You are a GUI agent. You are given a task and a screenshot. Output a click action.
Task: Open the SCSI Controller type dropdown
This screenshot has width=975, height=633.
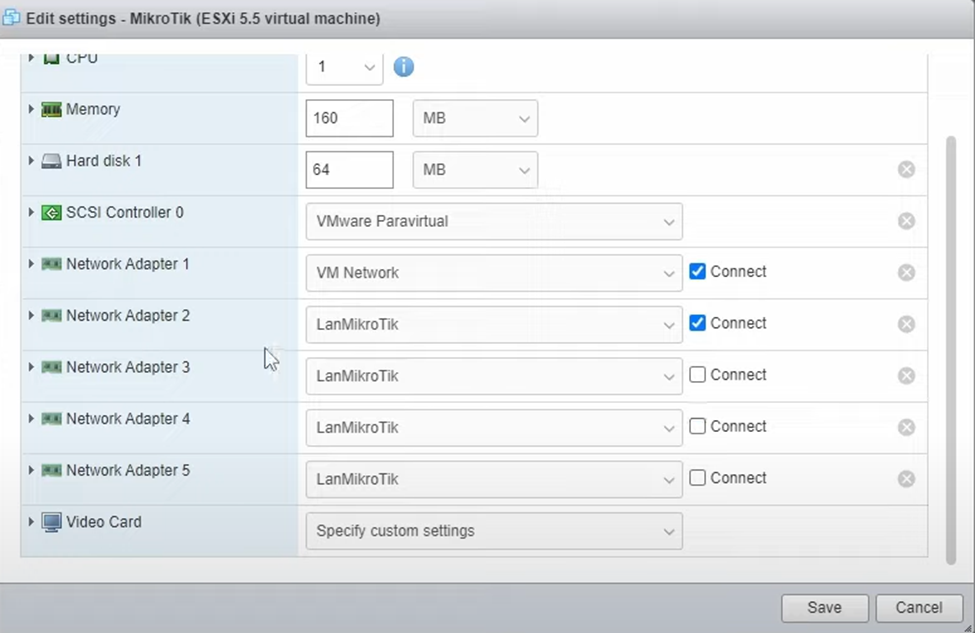(x=494, y=222)
